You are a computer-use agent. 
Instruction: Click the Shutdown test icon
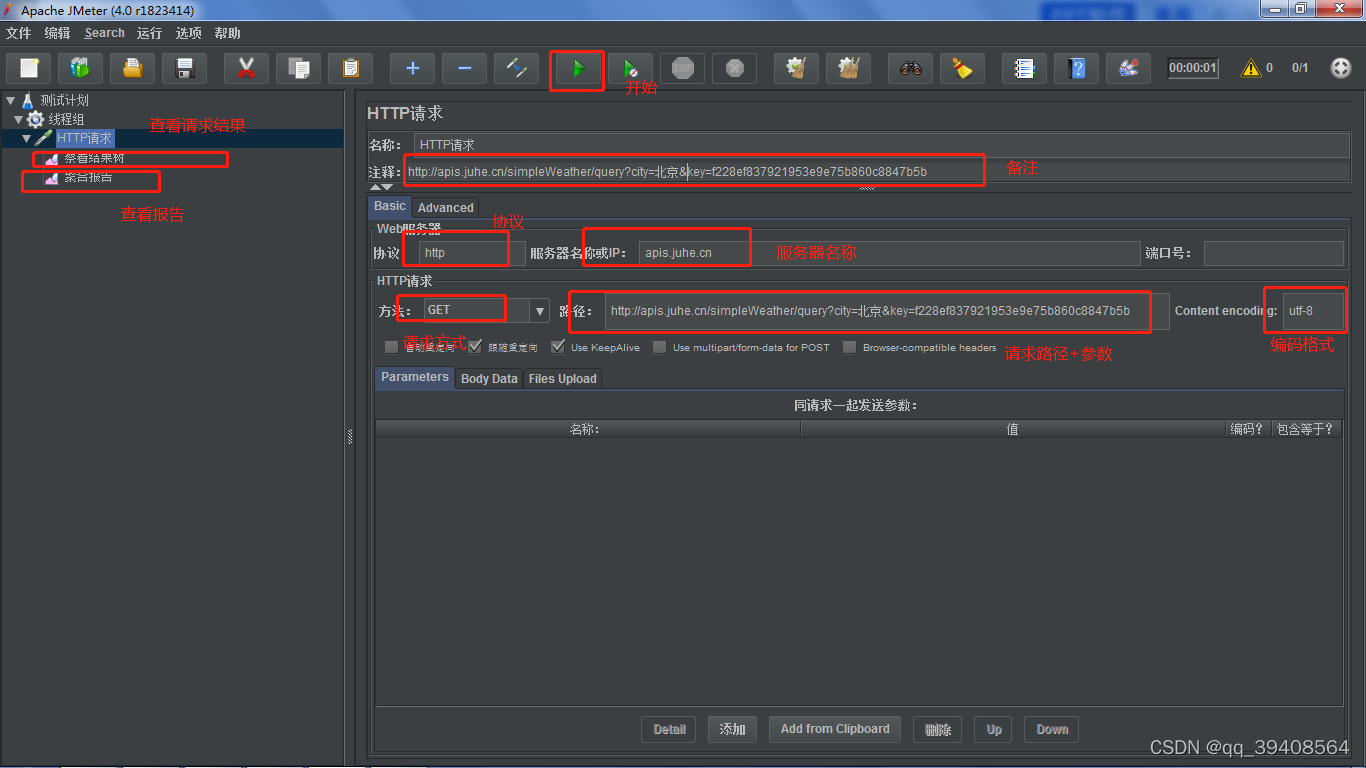tap(734, 69)
